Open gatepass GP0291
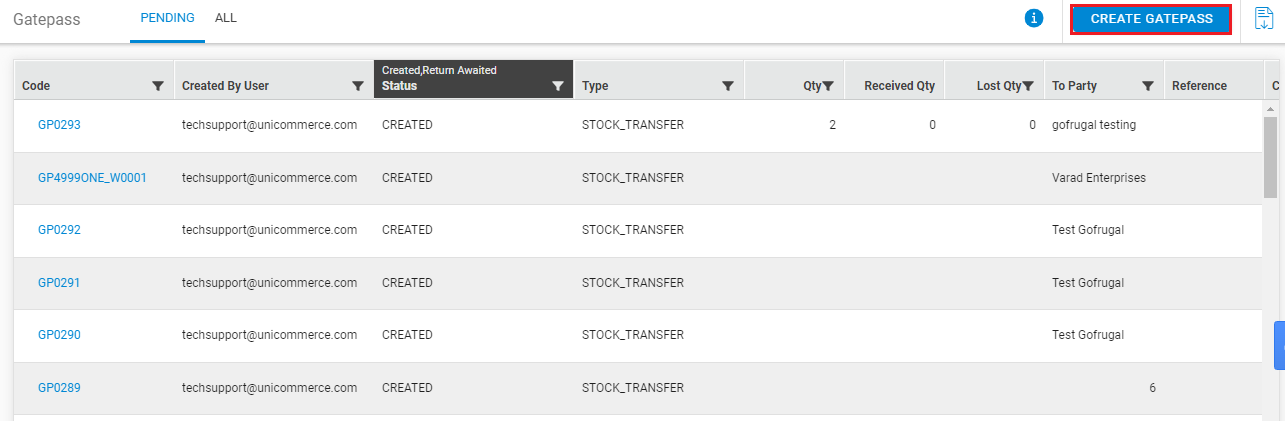 coord(59,283)
